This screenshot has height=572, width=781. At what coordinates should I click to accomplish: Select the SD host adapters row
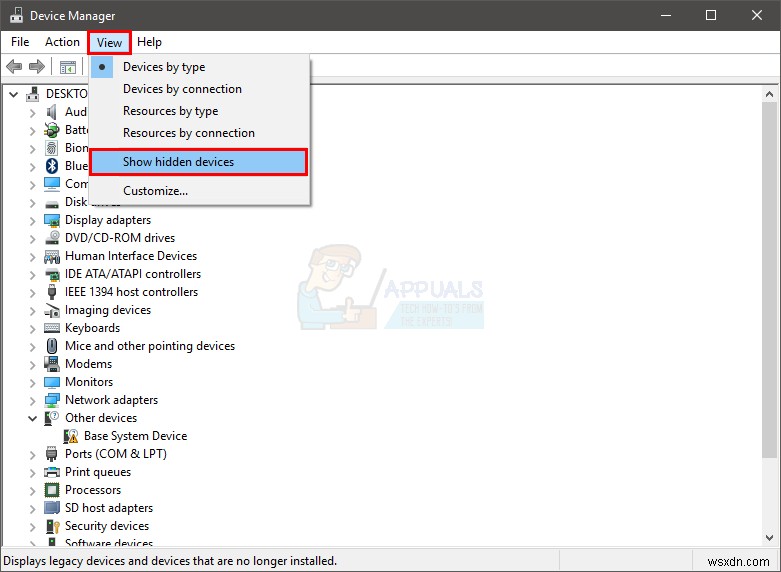pos(109,508)
